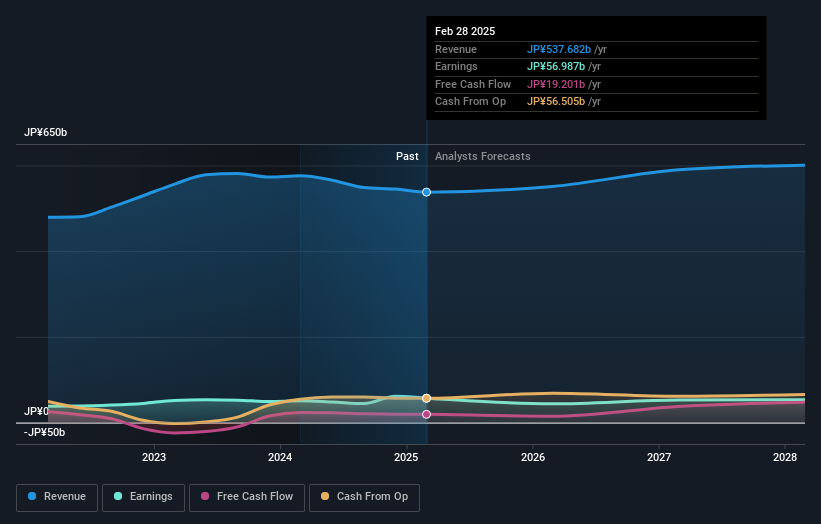Screen dimensions: 821x524
Task: Toggle the Free Cash Flow legend series
Action: (247, 497)
